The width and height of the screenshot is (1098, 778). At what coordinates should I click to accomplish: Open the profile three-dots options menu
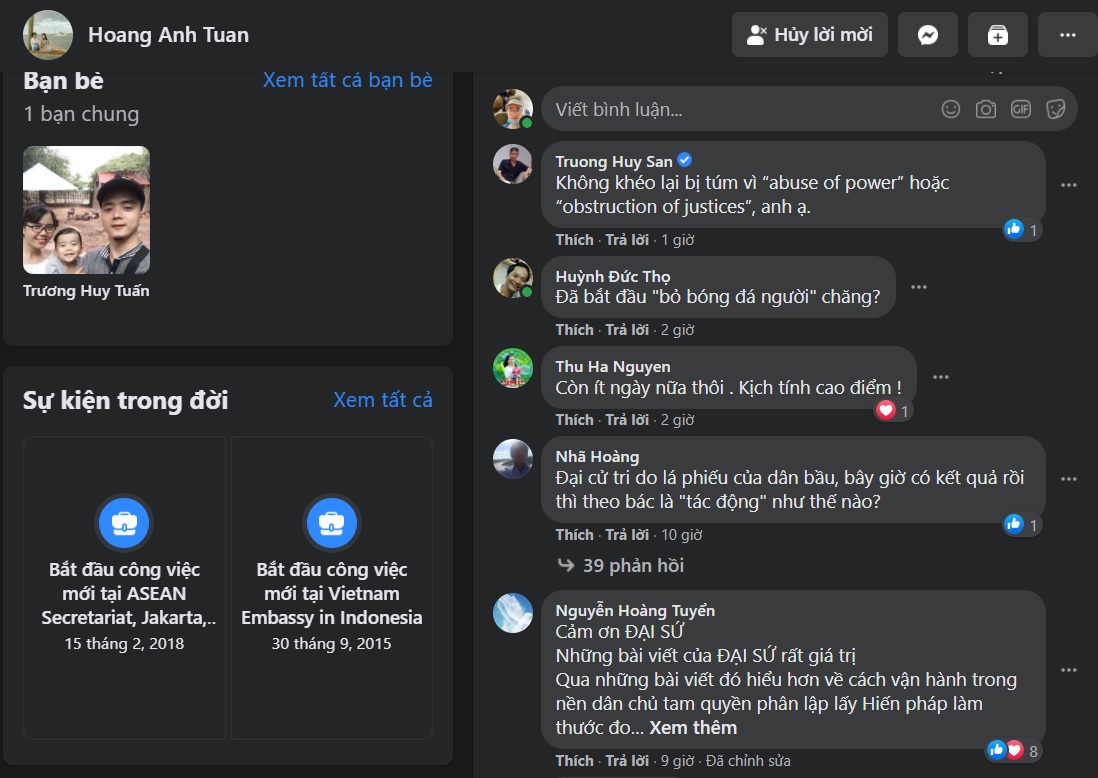coord(1067,35)
